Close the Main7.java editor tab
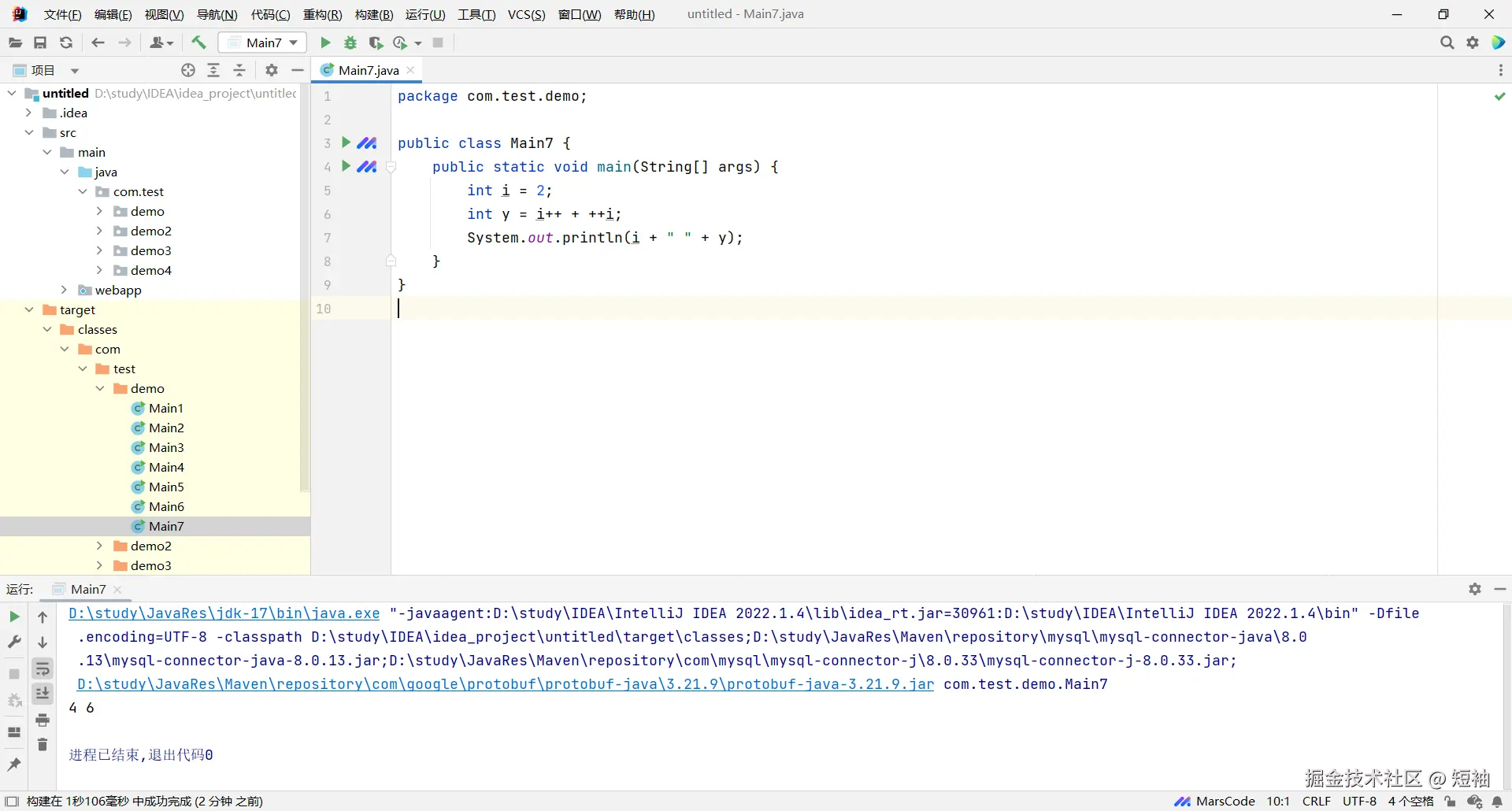The image size is (1512, 811). pyautogui.click(x=410, y=70)
